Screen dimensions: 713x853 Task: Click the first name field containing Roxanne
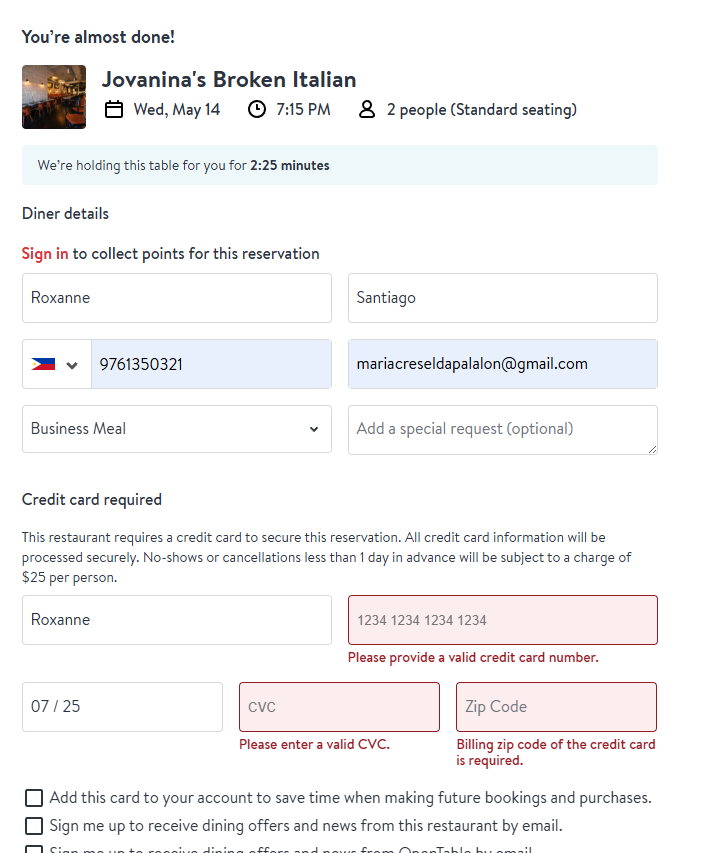(176, 298)
